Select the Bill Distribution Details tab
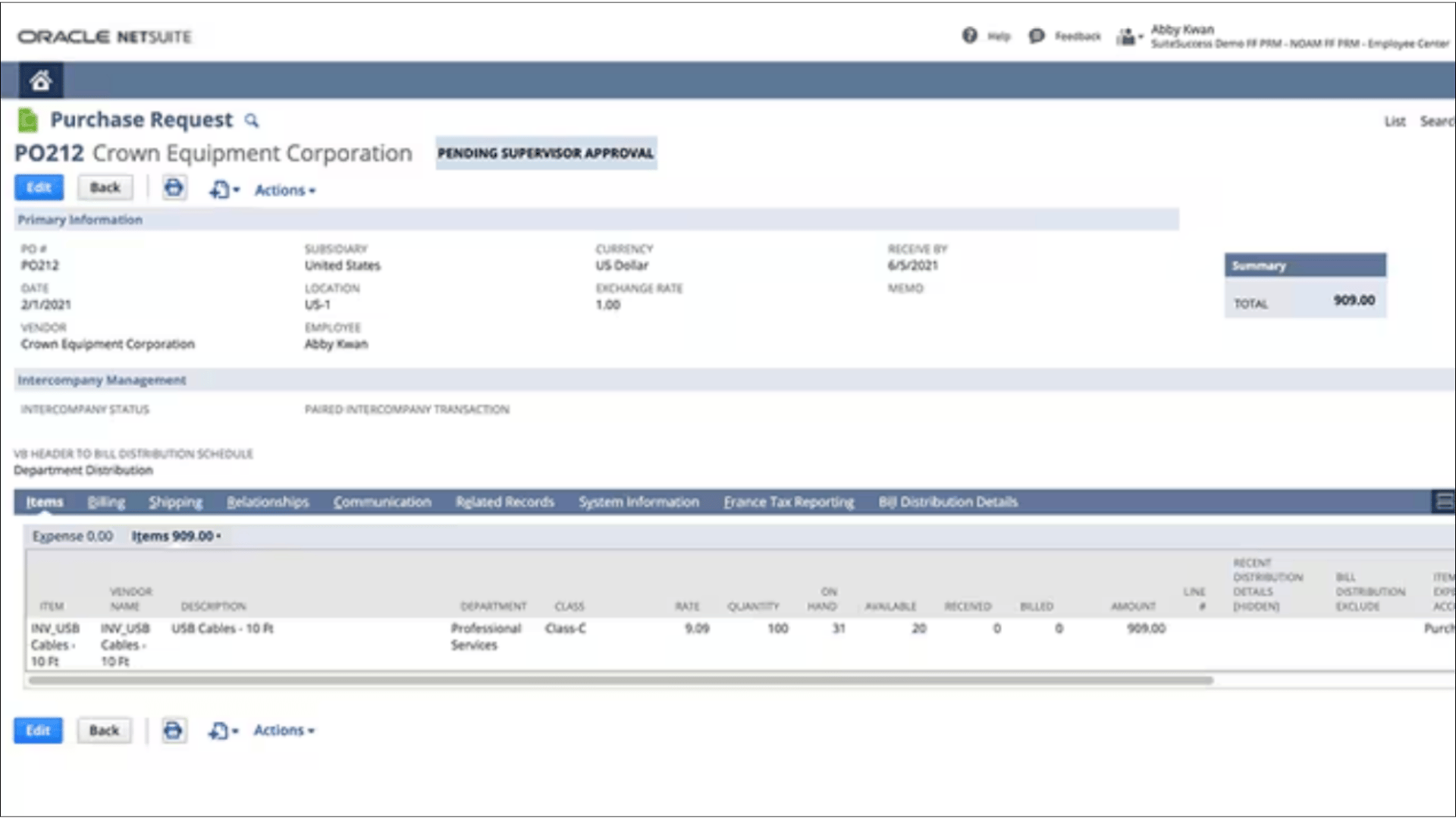The height and width of the screenshot is (819, 1456). click(947, 502)
